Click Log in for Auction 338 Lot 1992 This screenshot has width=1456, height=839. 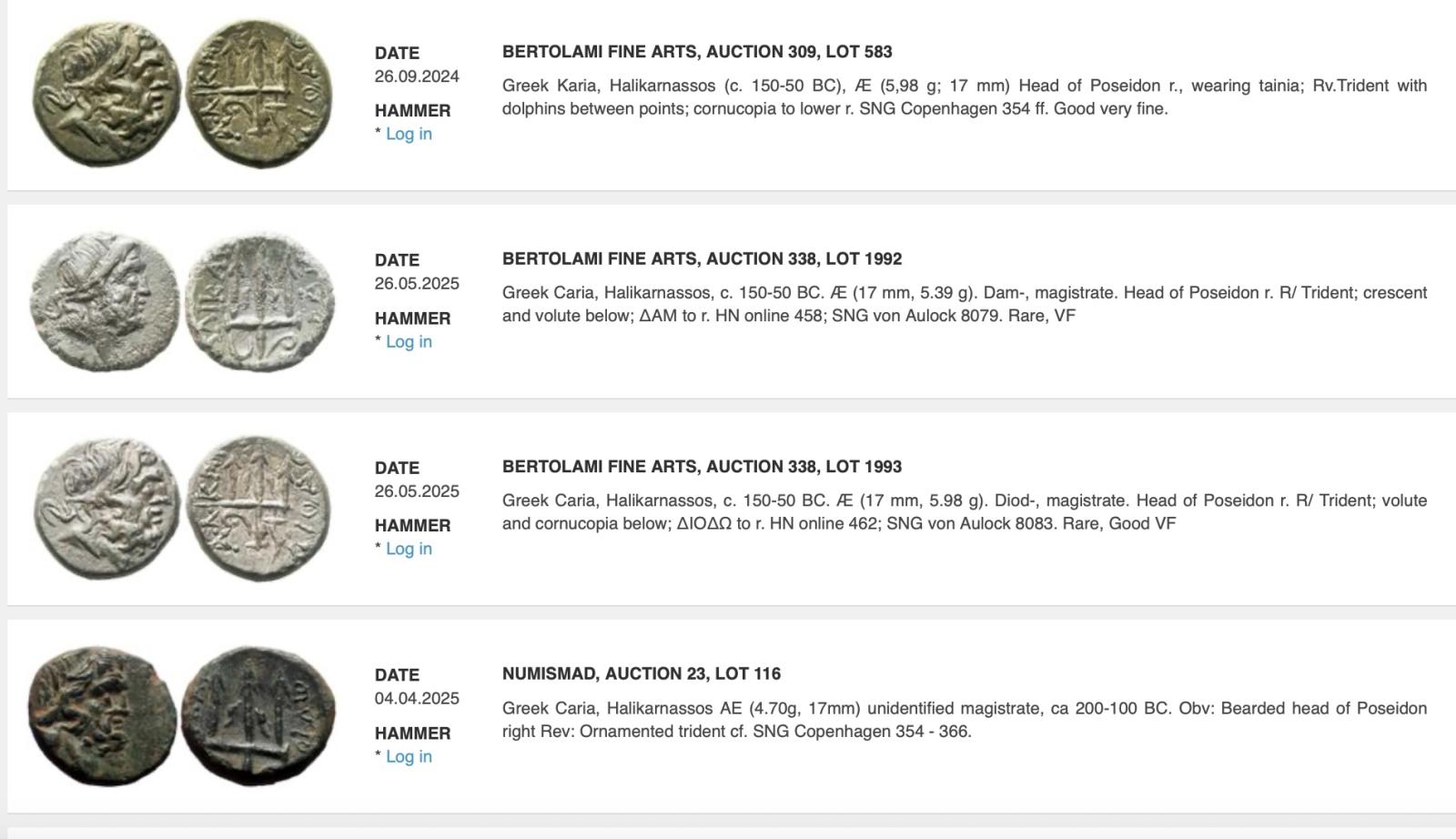409,341
